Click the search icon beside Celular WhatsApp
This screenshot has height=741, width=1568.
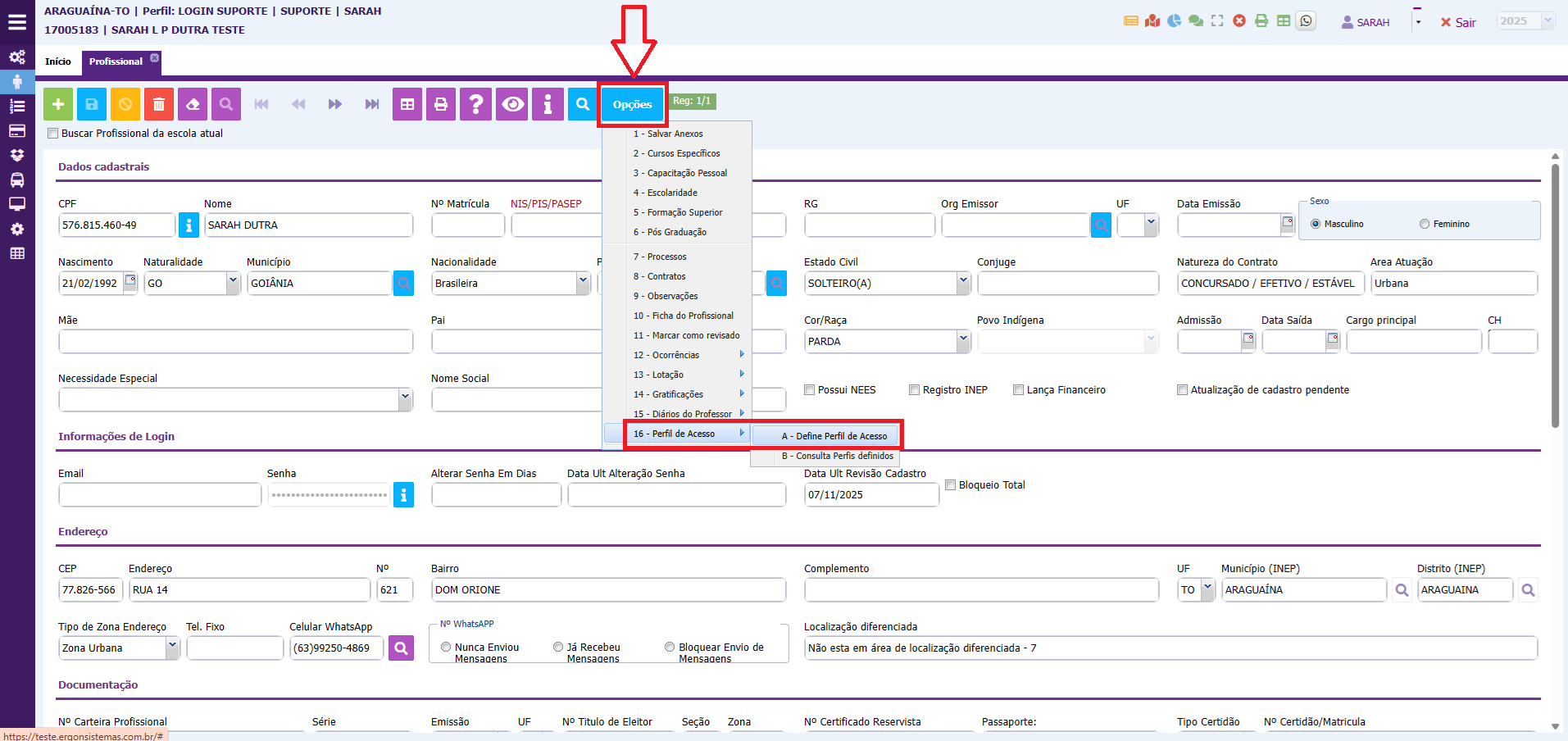click(401, 648)
